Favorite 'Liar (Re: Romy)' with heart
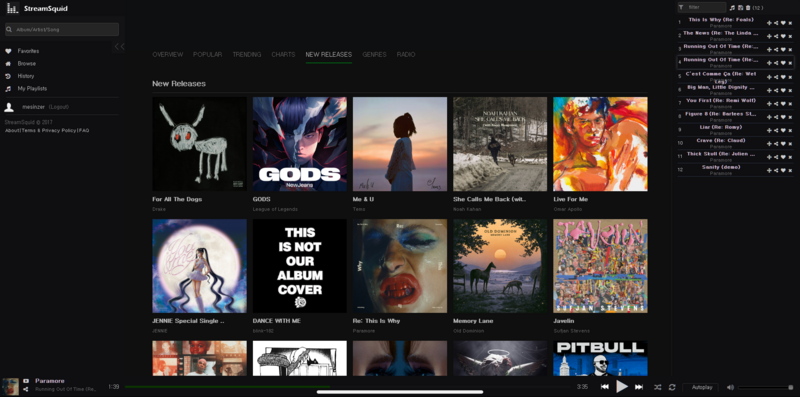The height and width of the screenshot is (397, 800). click(783, 130)
